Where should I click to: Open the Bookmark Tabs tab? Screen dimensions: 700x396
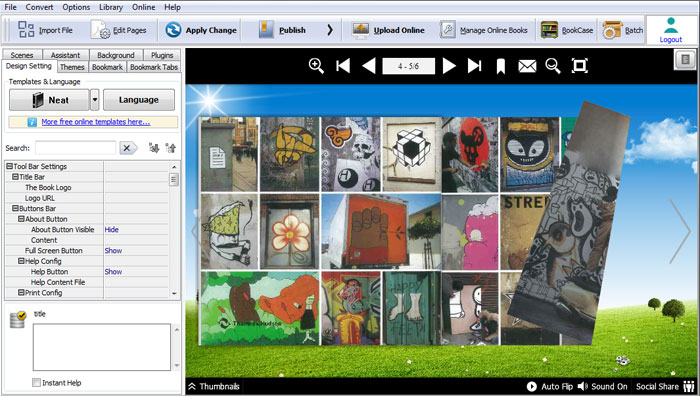pyautogui.click(x=154, y=67)
